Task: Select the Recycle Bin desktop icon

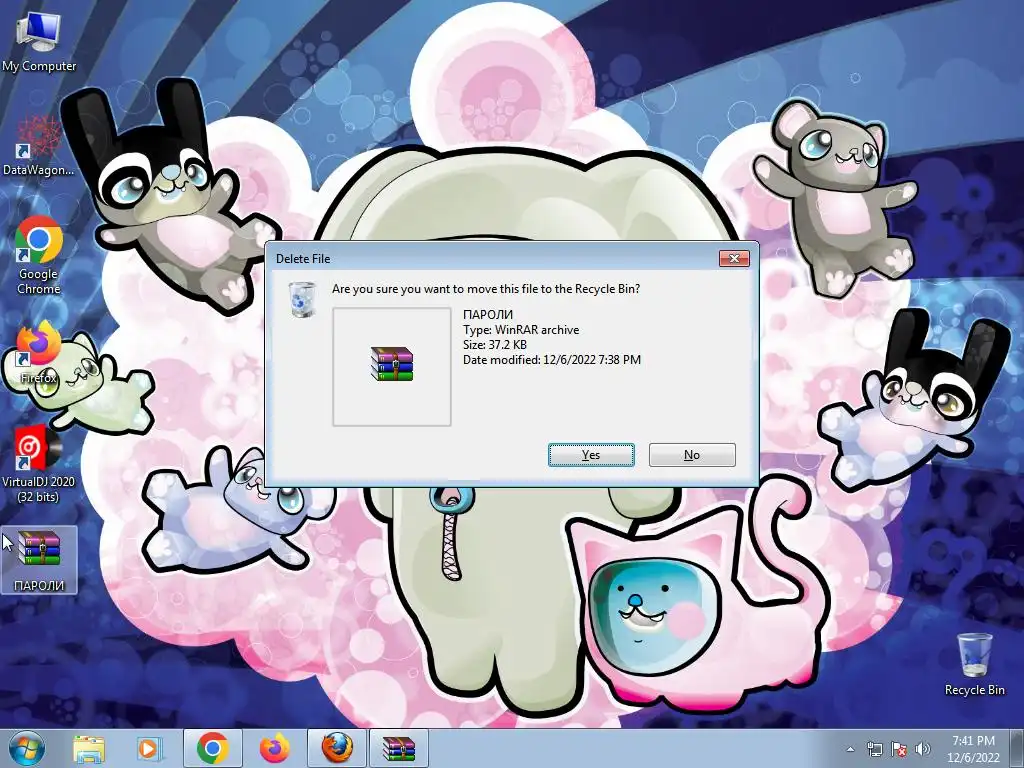Action: [974, 664]
